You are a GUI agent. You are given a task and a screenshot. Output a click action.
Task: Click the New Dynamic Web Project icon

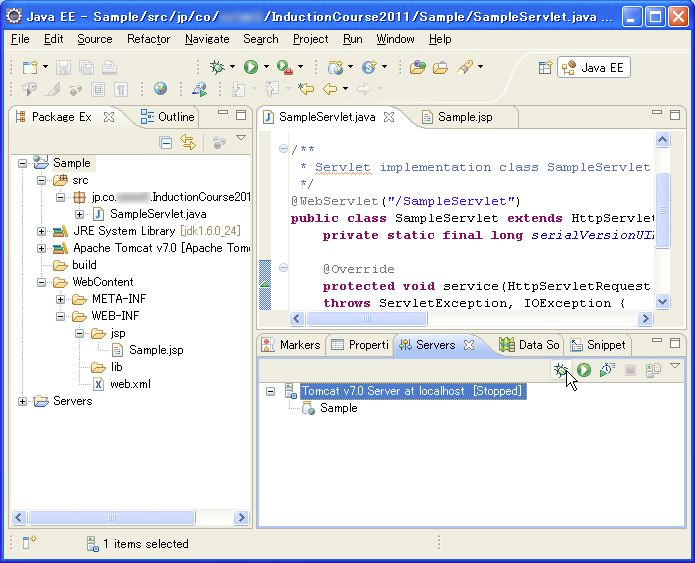336,67
